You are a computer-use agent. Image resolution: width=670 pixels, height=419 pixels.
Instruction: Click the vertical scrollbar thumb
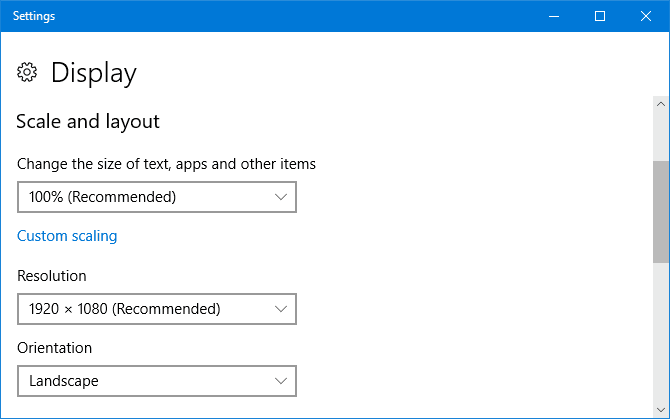[x=661, y=210]
